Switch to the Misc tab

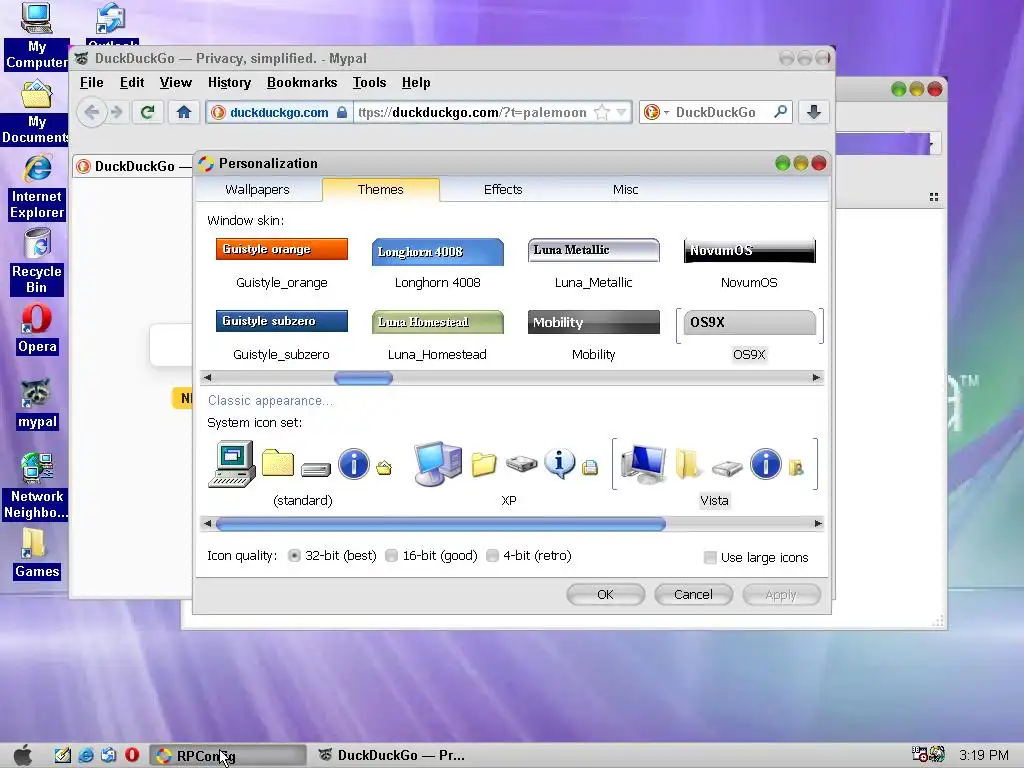625,189
